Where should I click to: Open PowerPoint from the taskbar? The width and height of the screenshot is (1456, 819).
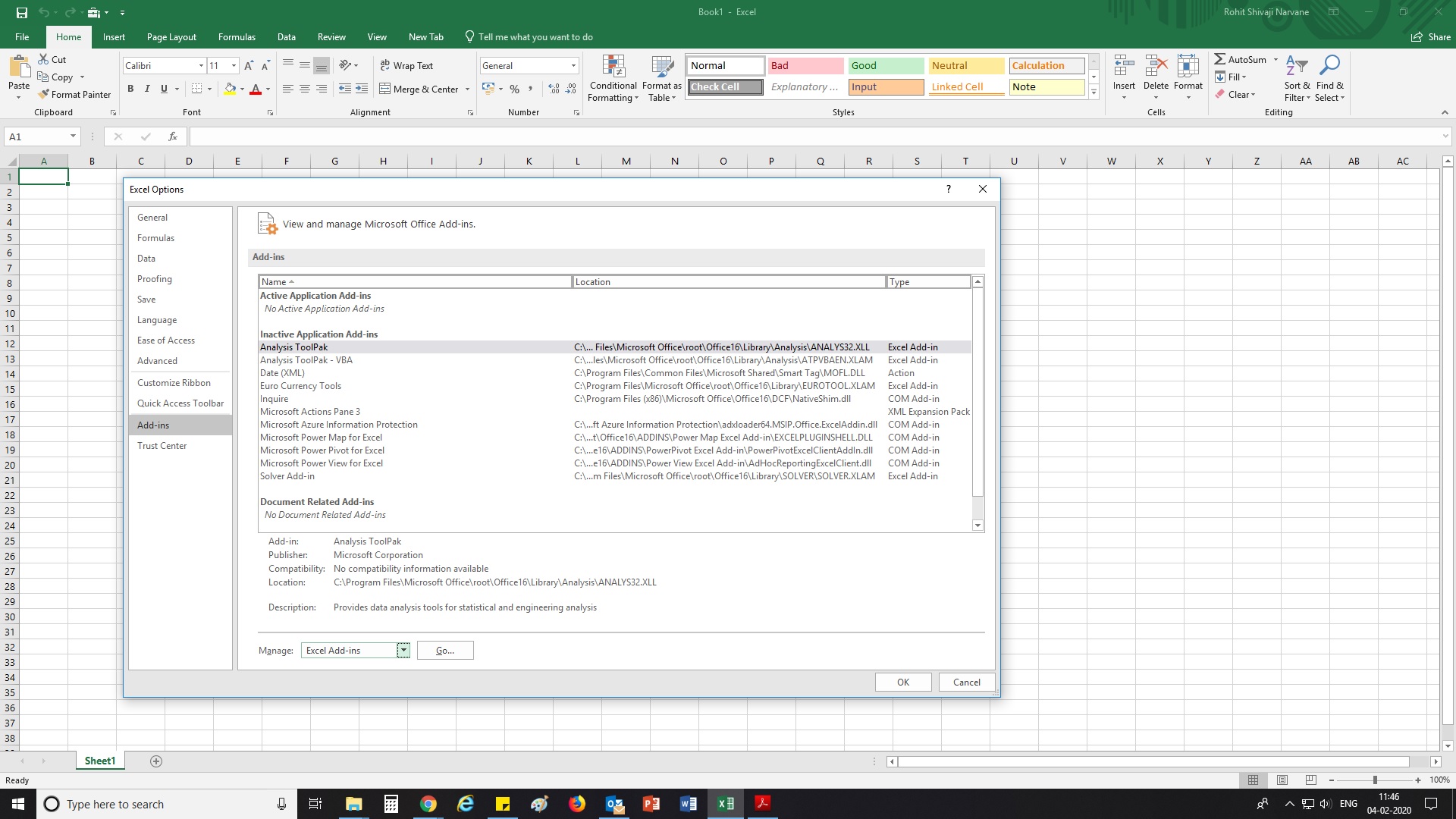click(651, 804)
